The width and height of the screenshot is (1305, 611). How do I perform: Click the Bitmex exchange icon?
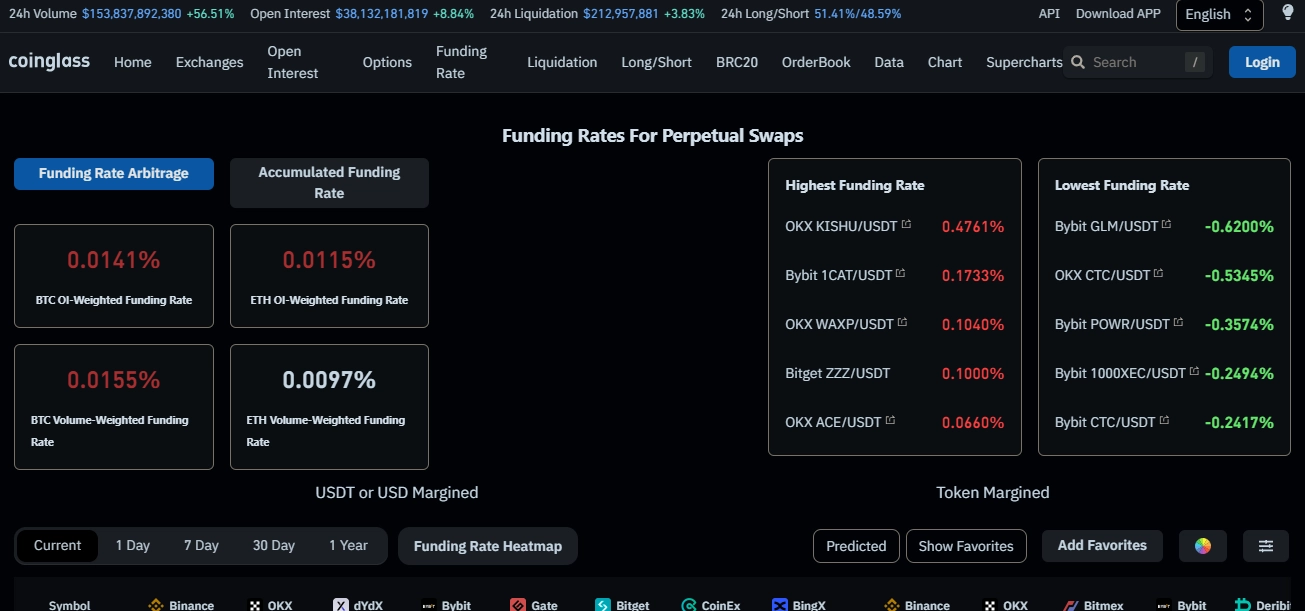(1070, 605)
